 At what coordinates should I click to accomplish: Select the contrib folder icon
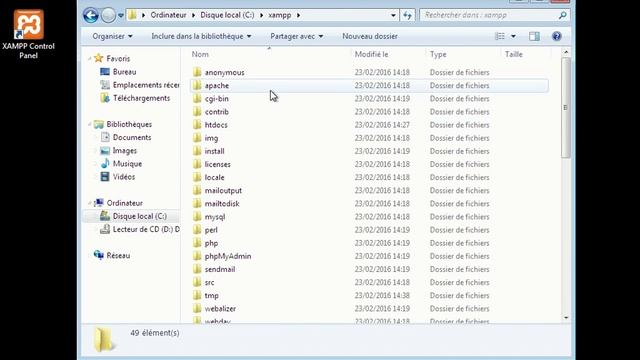(x=197, y=111)
